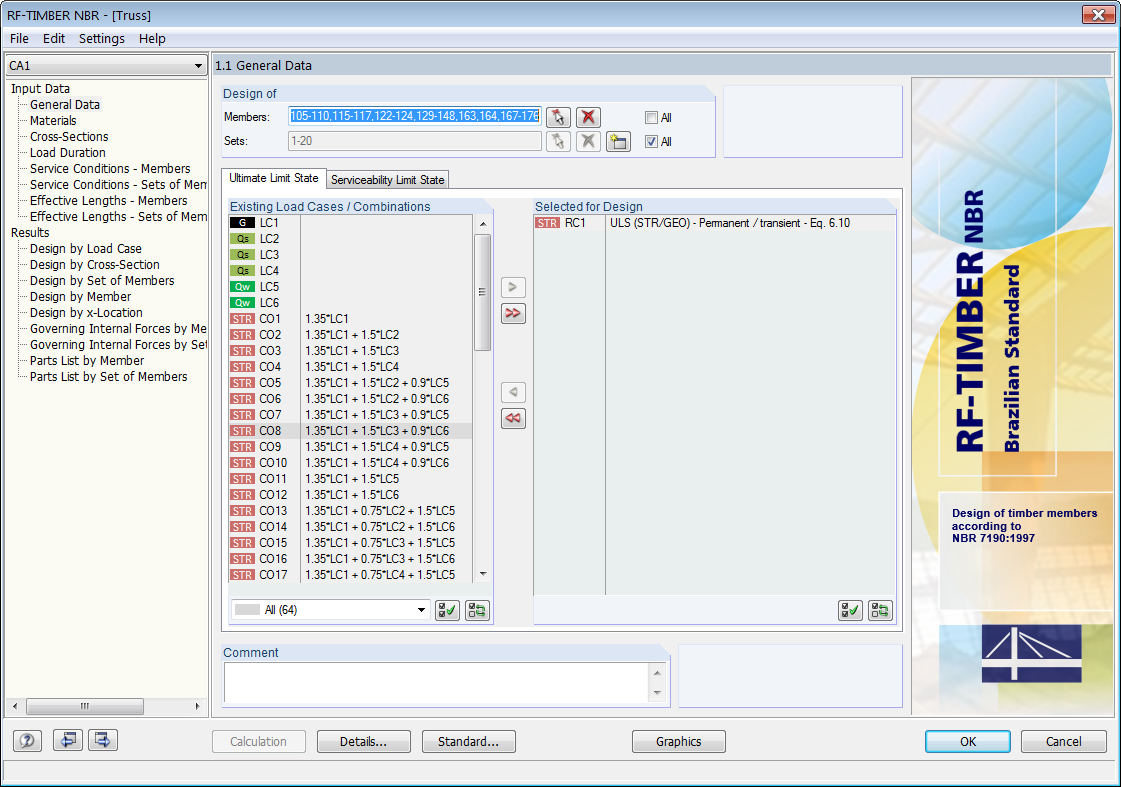
Task: Move selected combination right with single arrow
Action: (513, 287)
